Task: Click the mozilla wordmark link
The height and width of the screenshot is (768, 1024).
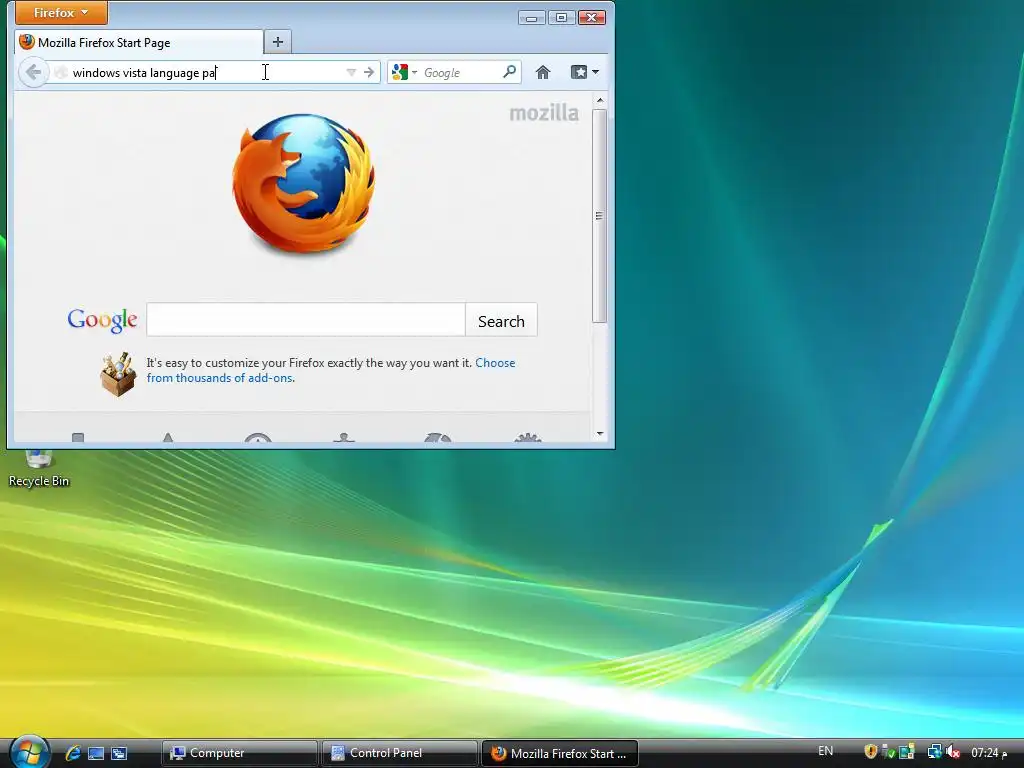Action: (x=544, y=113)
